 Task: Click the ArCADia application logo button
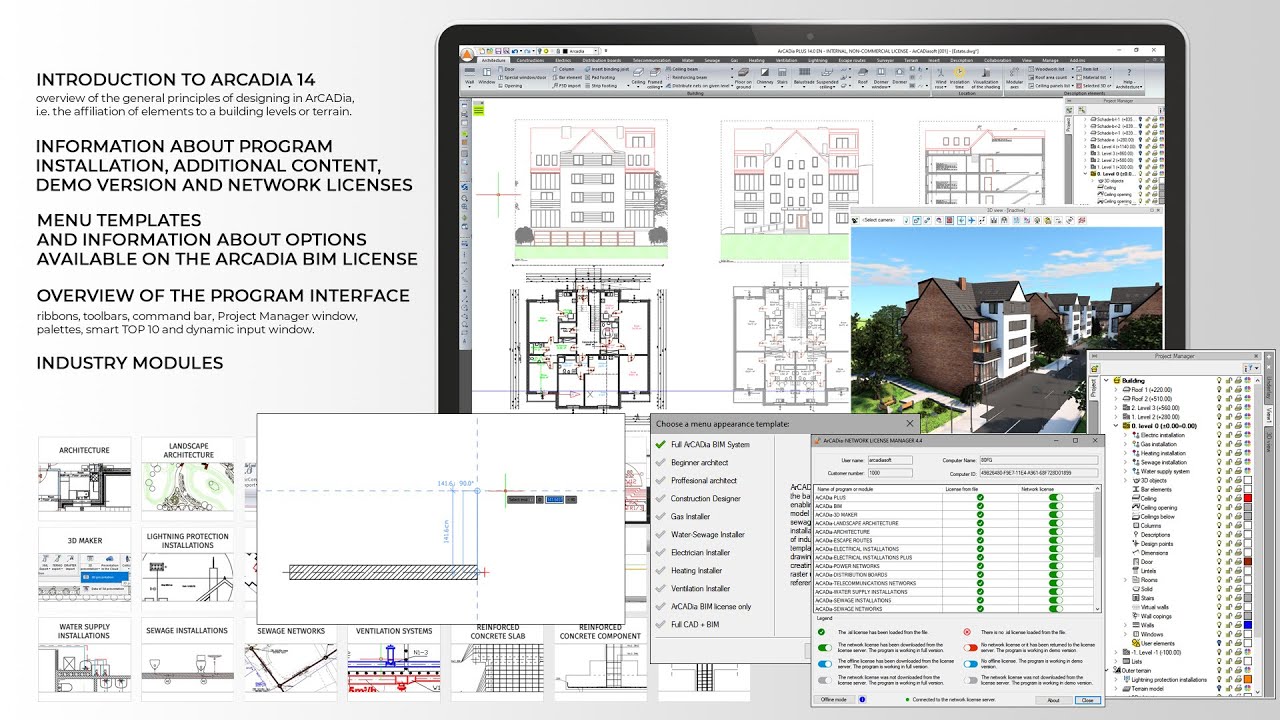467,54
